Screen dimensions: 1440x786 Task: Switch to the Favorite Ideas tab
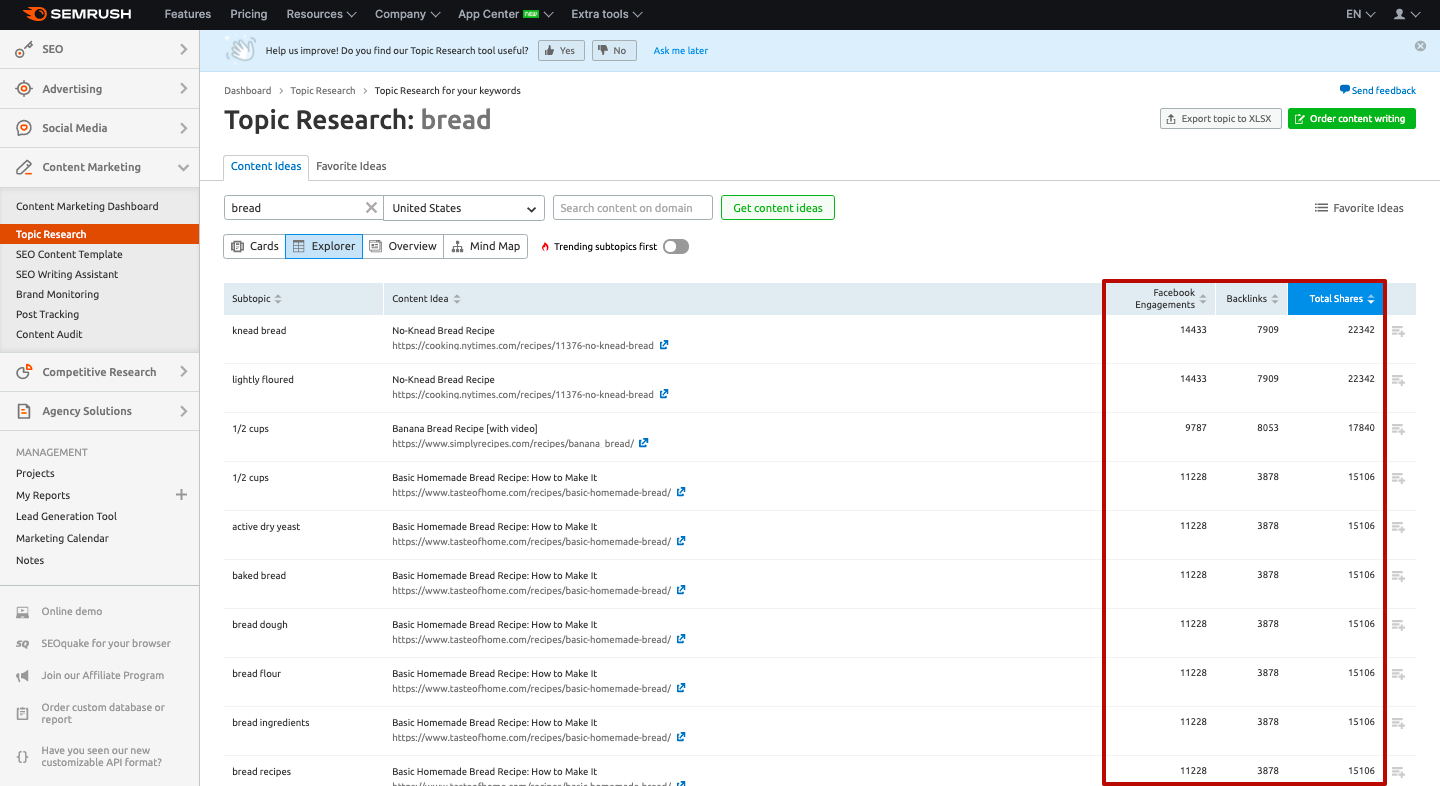tap(351, 166)
